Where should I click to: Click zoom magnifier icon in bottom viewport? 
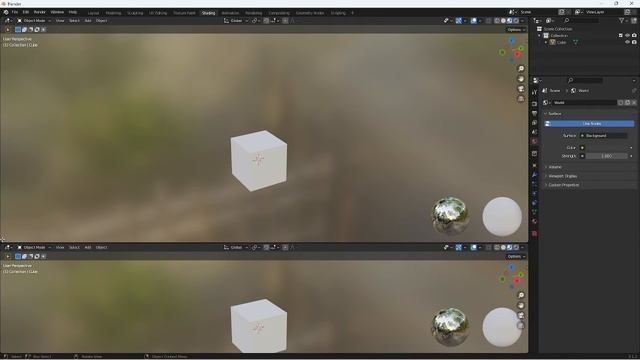(x=521, y=295)
